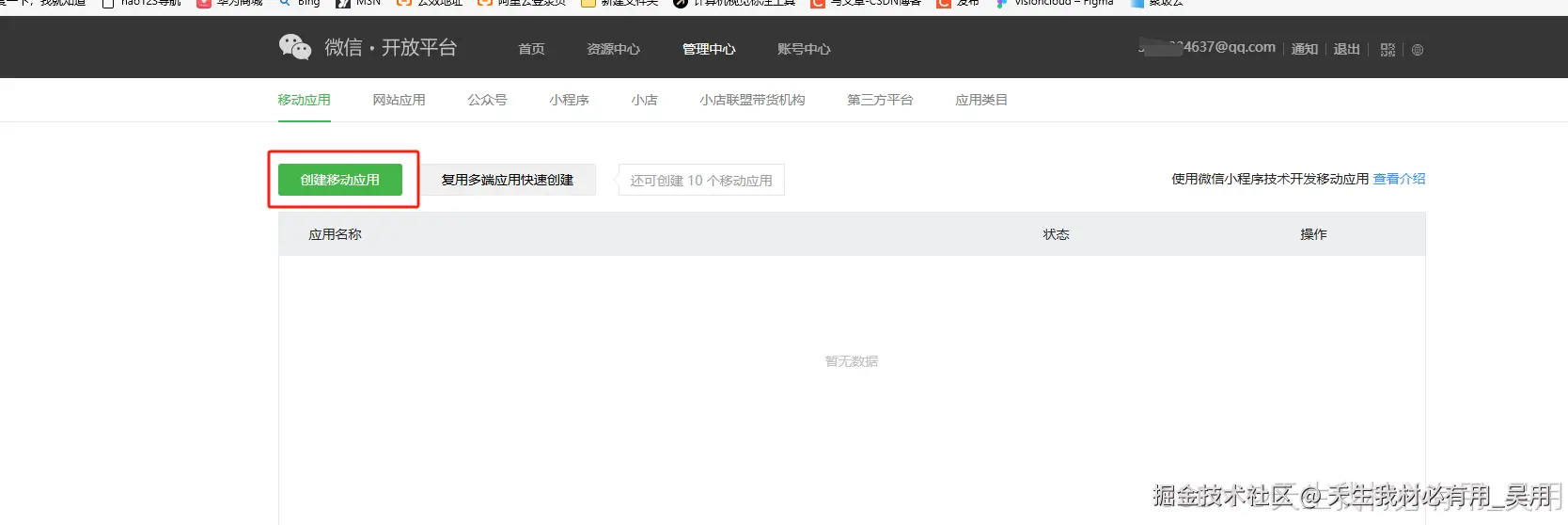Switch to the 网站应用 tab
1568x525 pixels.
click(x=399, y=100)
